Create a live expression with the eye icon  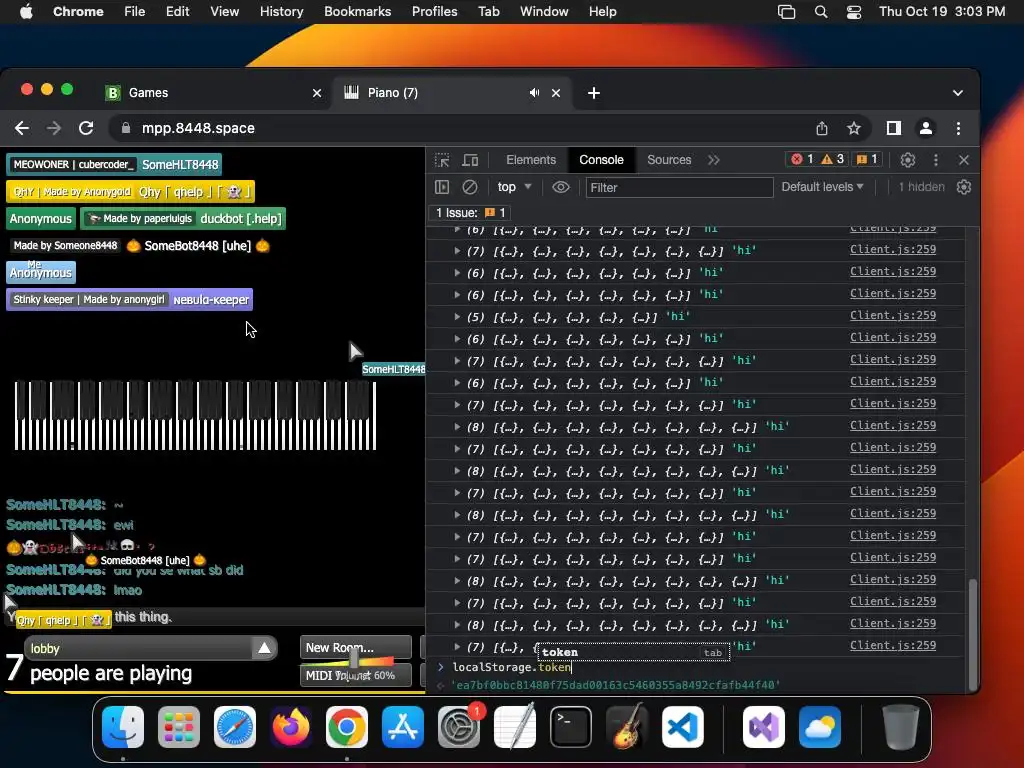(x=560, y=187)
